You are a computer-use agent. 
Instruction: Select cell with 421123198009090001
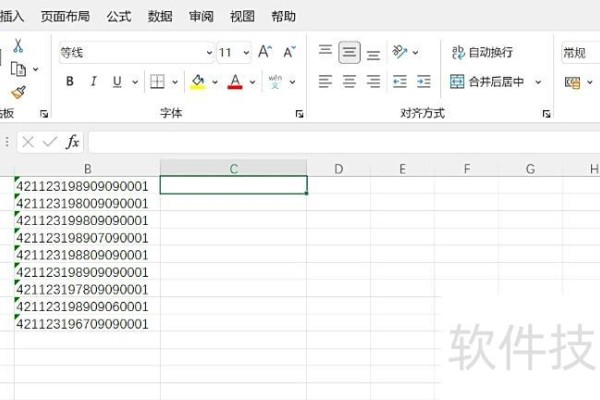[x=88, y=203]
